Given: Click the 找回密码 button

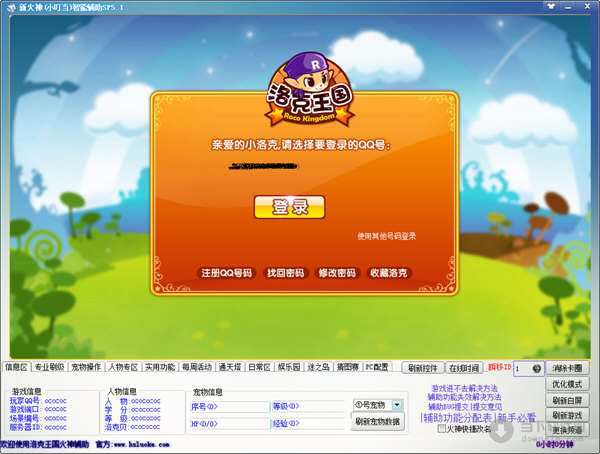Looking at the screenshot, I should coord(285,273).
